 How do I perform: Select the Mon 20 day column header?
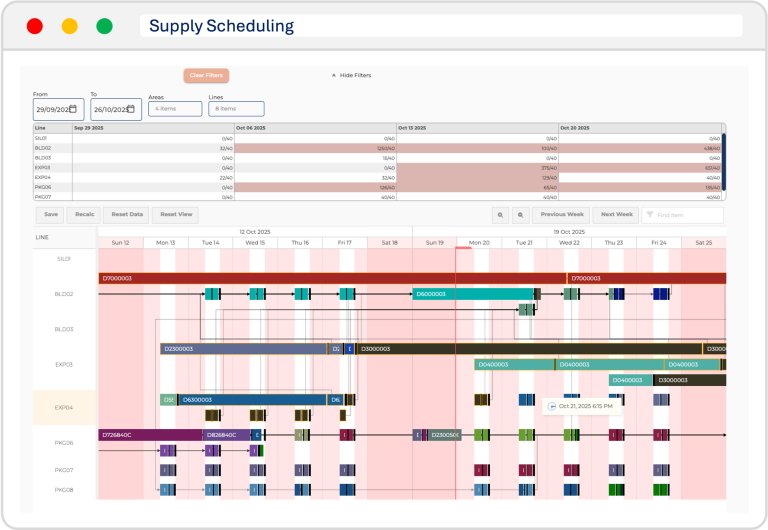[479, 242]
